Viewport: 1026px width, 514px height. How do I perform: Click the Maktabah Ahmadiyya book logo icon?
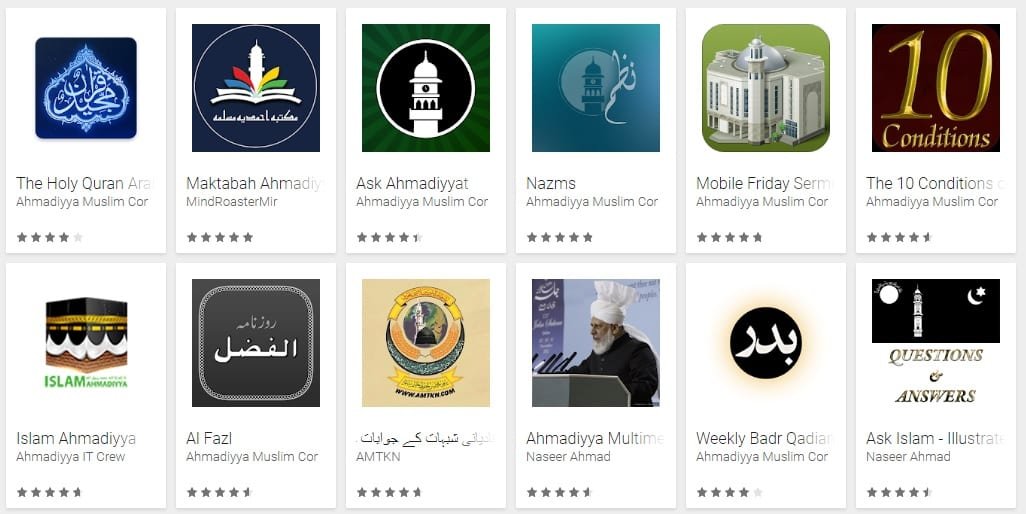coord(256,88)
